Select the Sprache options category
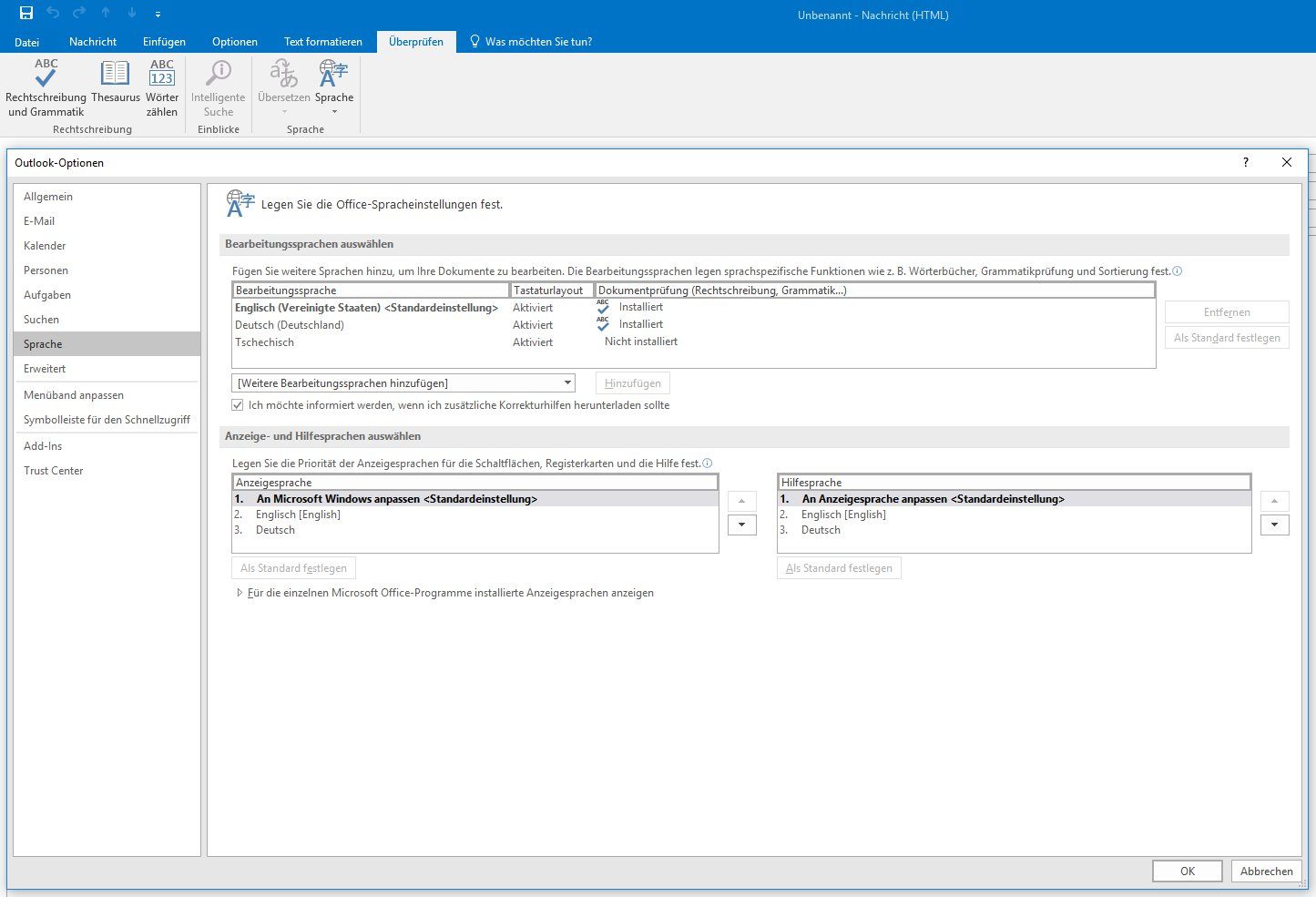The image size is (1316, 897). 107,344
